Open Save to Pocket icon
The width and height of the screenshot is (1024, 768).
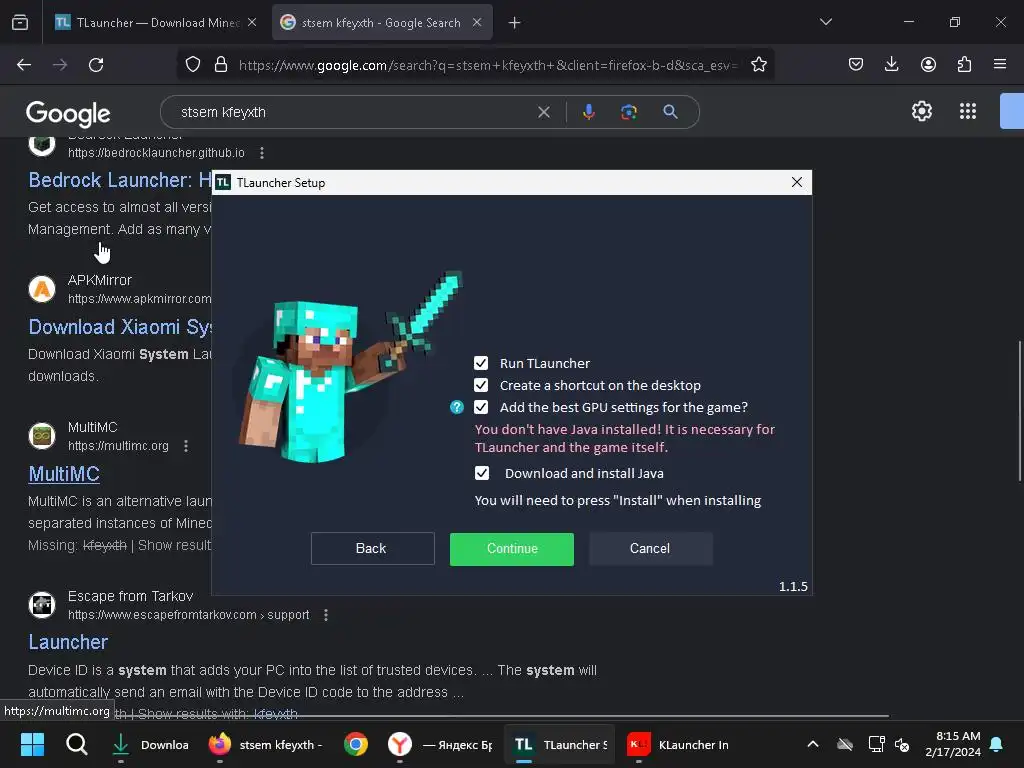856,64
